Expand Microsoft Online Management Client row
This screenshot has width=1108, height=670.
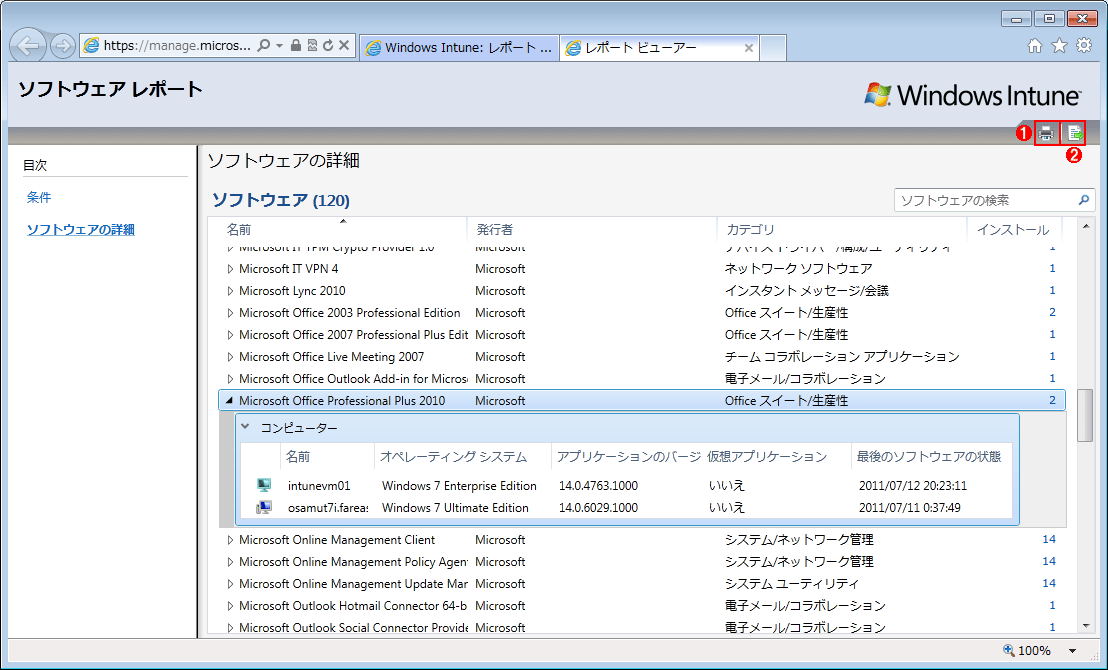(230, 540)
